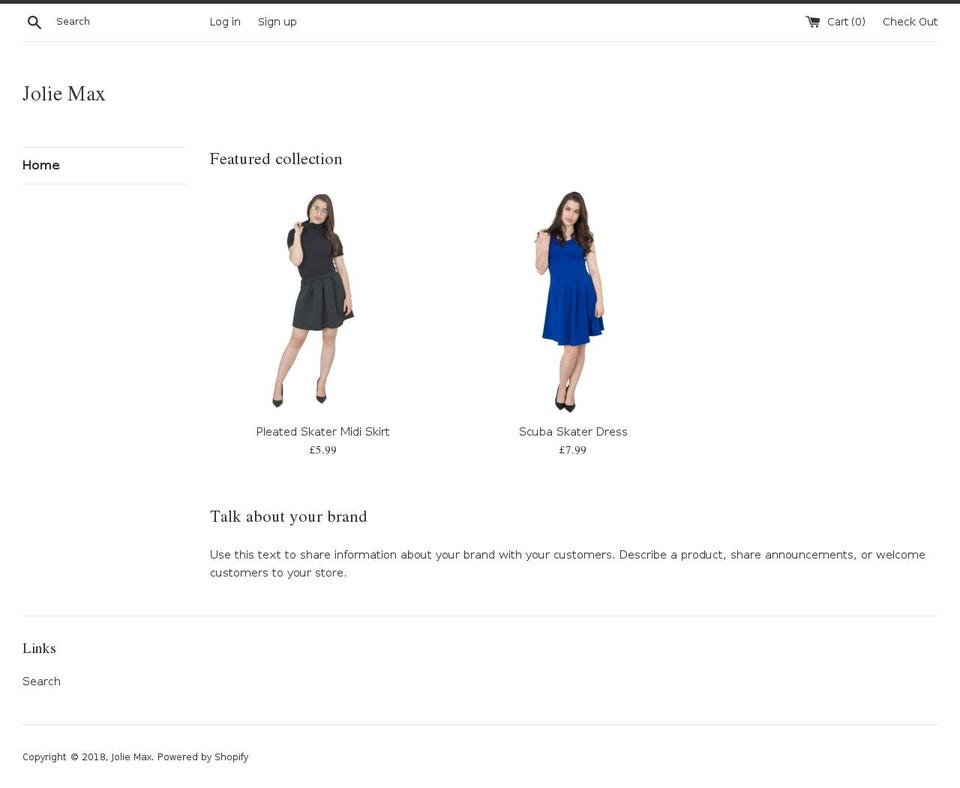Click the Links footer heading
This screenshot has width=960, height=788.
point(39,648)
